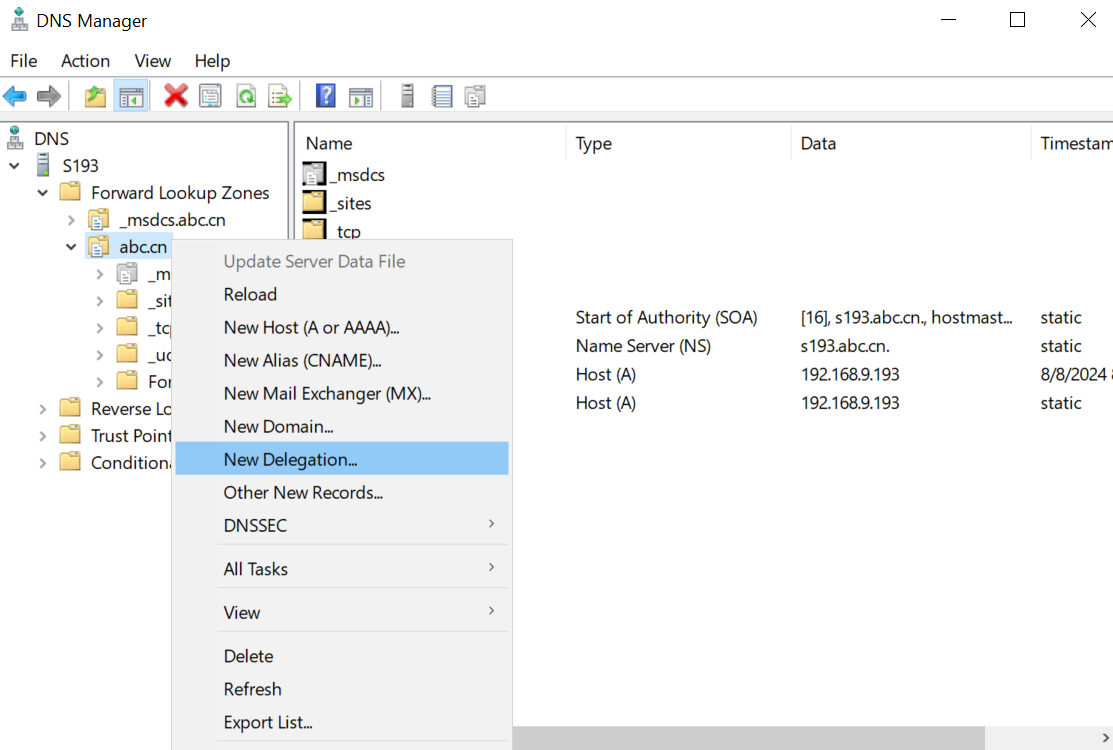Sort by the Type column header
Screen dimensions: 1113x750
coord(678,143)
